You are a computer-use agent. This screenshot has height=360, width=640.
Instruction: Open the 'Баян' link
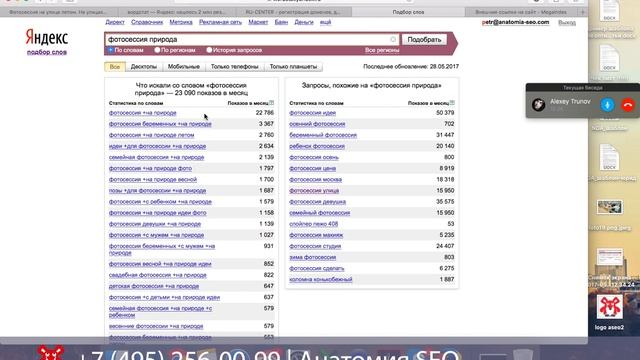click(x=281, y=22)
